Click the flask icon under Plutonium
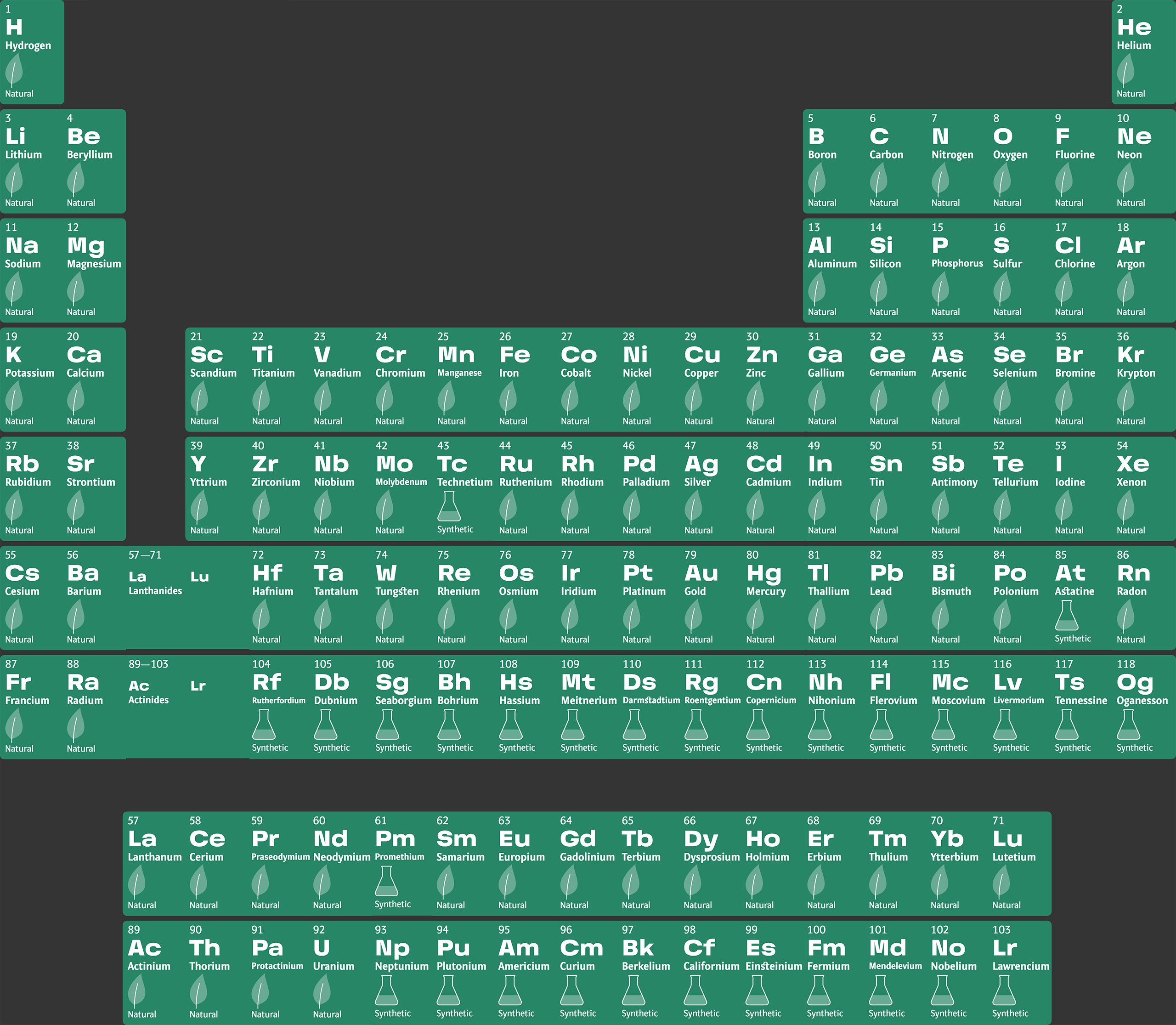The height and width of the screenshot is (1025, 1176). coord(448,990)
